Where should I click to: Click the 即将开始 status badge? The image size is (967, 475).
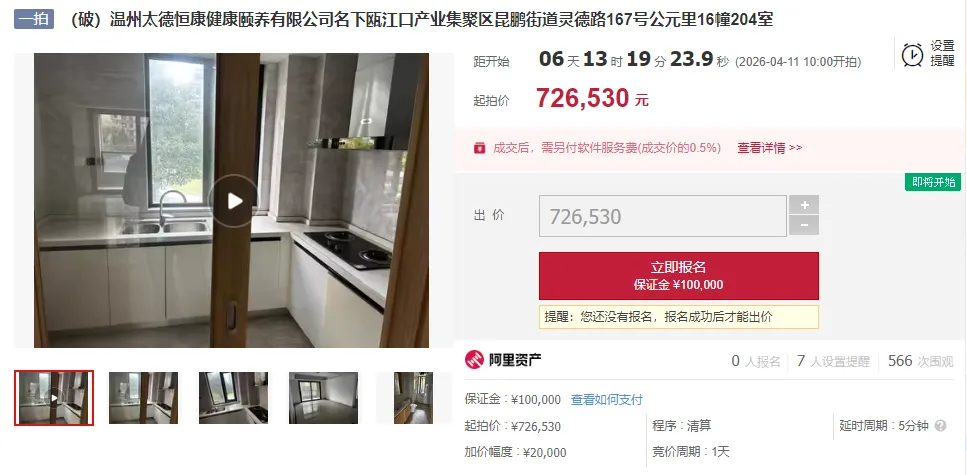coord(933,182)
